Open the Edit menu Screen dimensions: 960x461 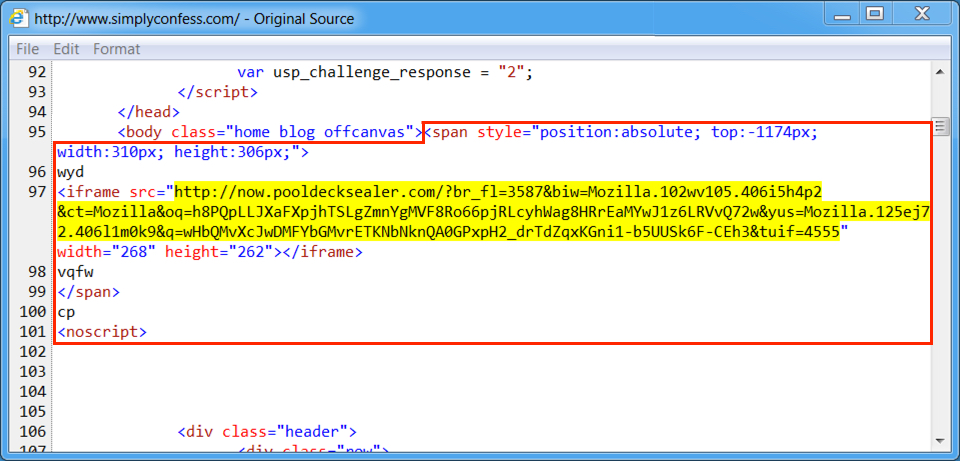[66, 49]
